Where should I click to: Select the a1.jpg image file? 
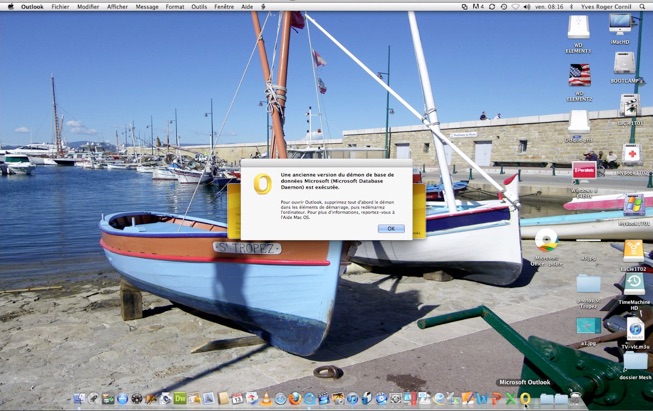coord(588,326)
